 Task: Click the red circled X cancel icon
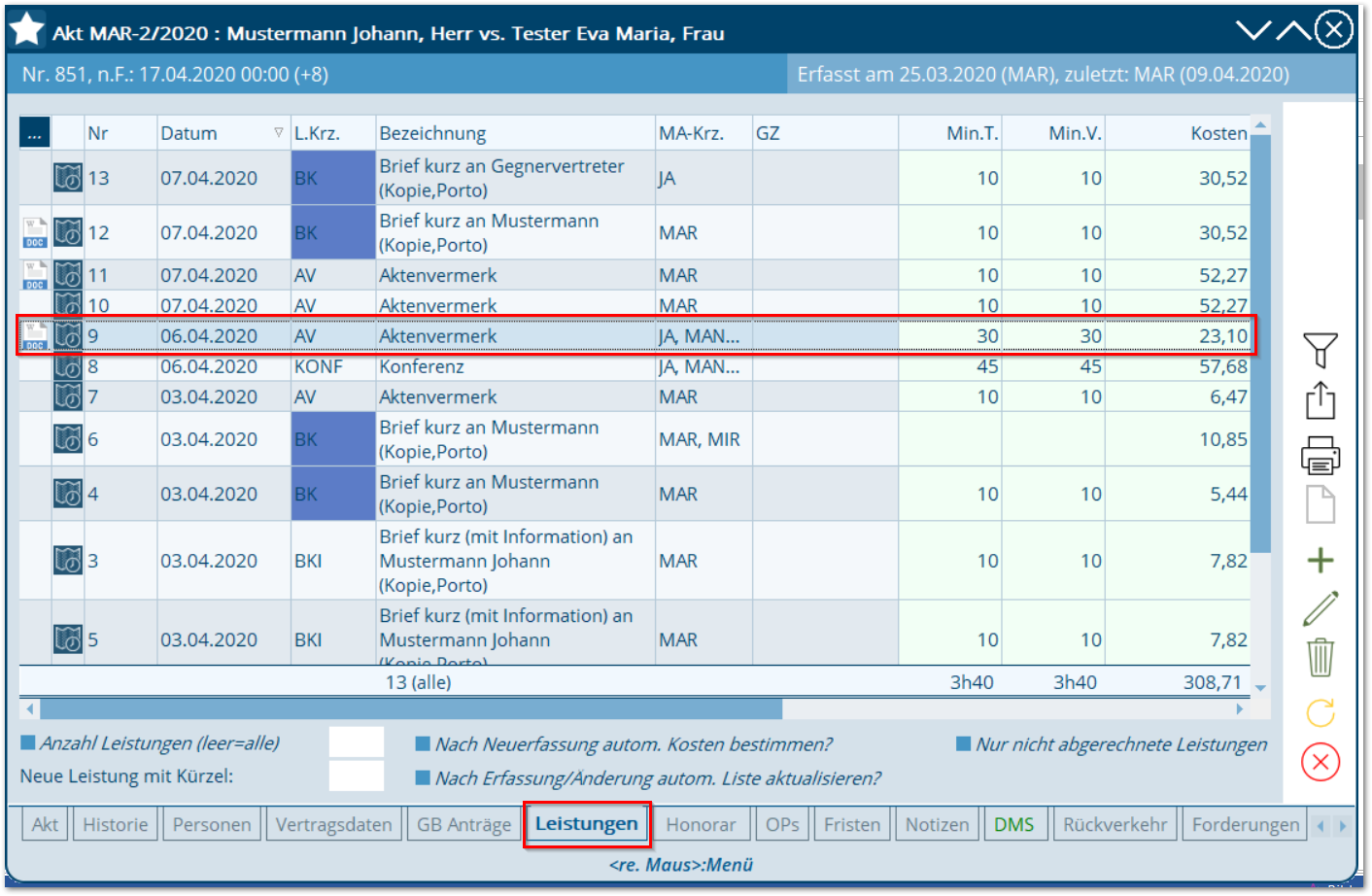[1320, 762]
